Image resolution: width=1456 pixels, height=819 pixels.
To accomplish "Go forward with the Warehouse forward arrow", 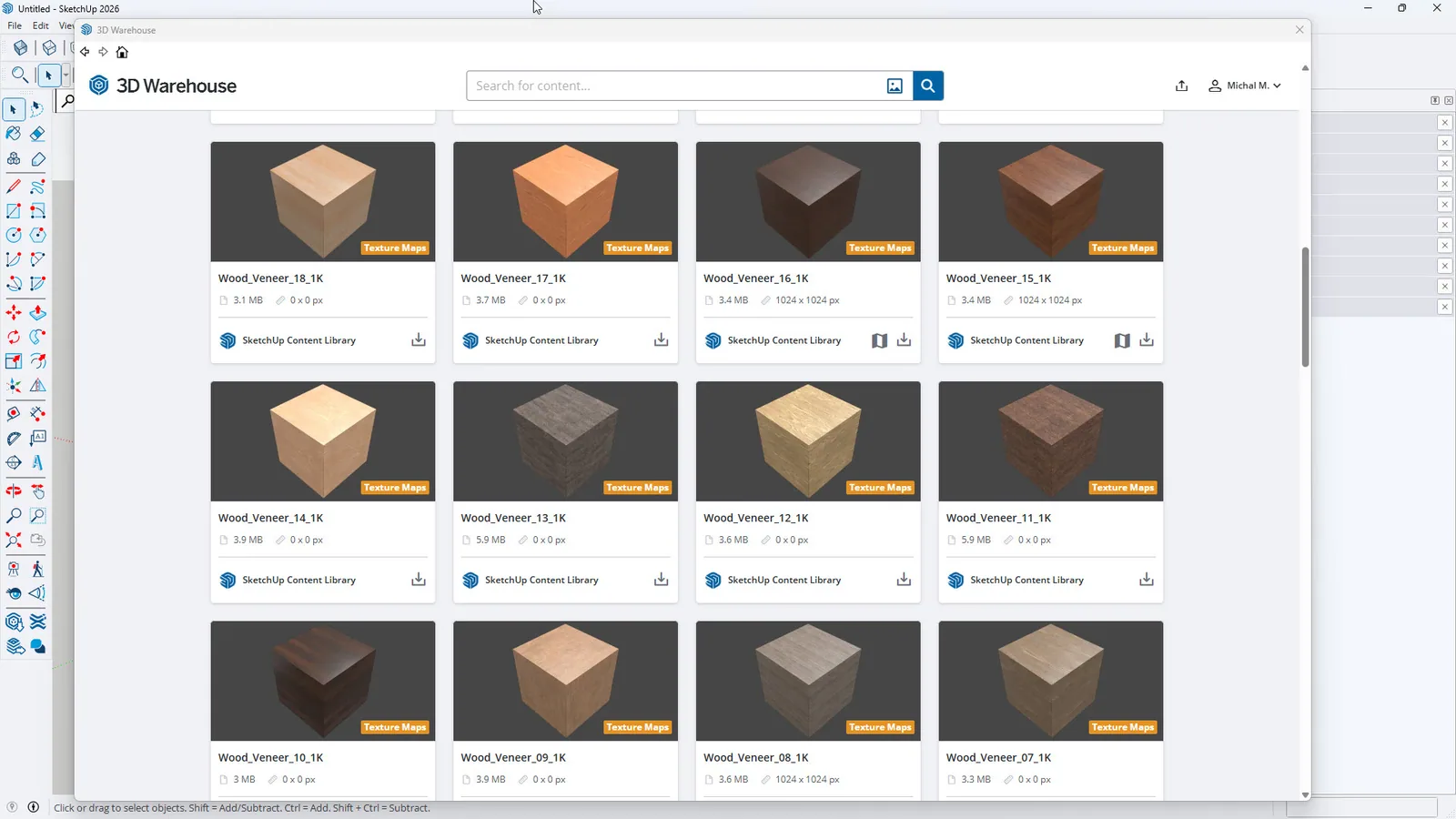I will click(x=103, y=52).
